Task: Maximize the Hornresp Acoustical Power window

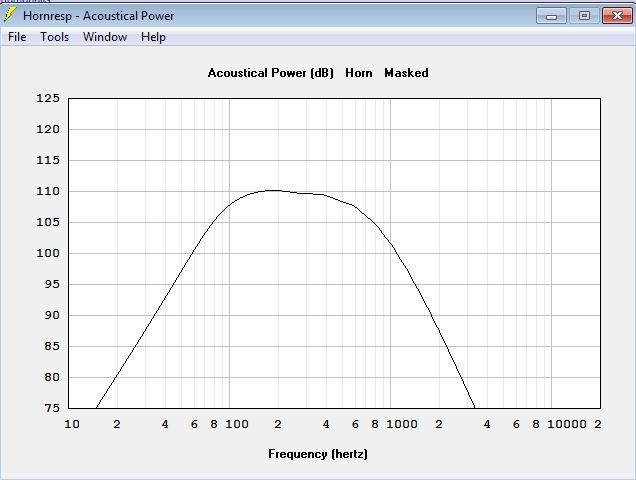Action: pos(584,16)
